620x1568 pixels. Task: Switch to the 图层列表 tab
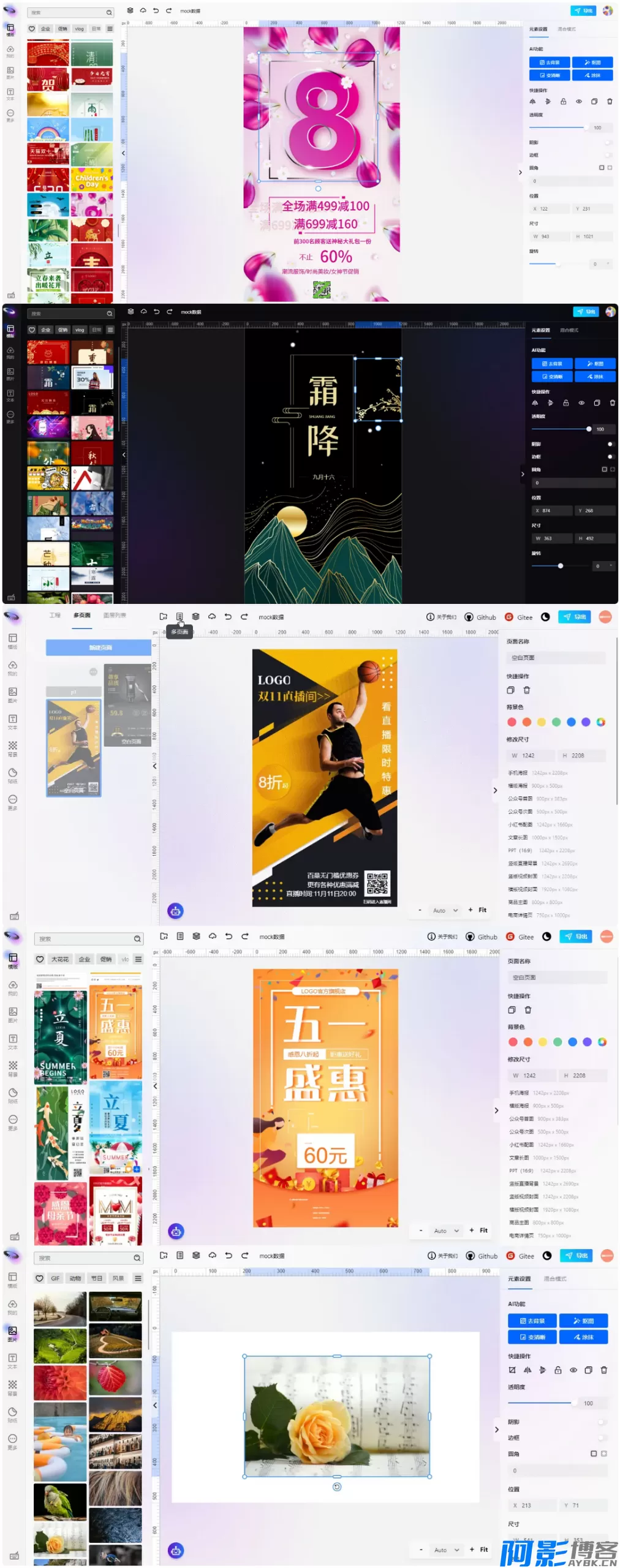(x=115, y=615)
